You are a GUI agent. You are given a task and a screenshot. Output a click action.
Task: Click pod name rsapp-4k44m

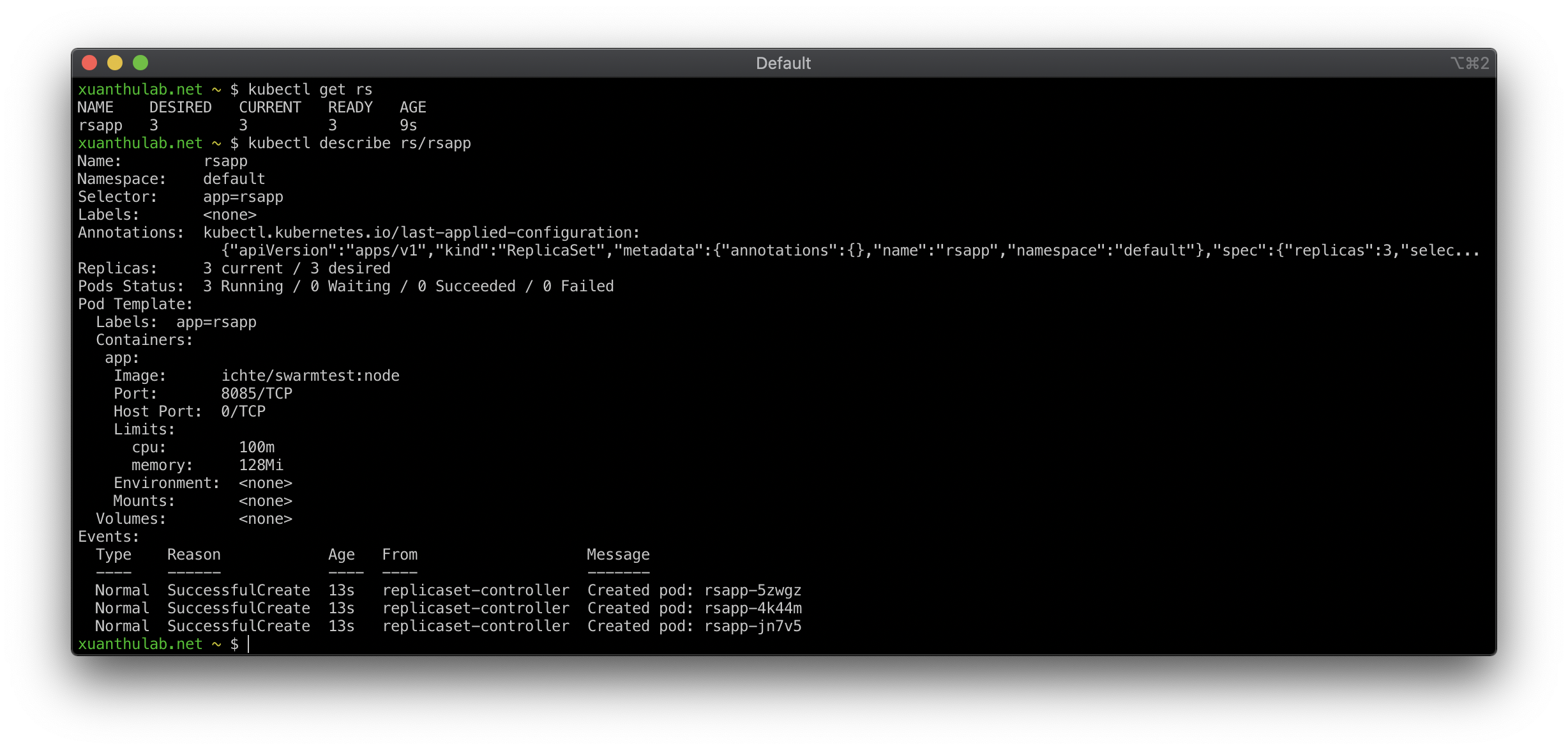(752, 608)
